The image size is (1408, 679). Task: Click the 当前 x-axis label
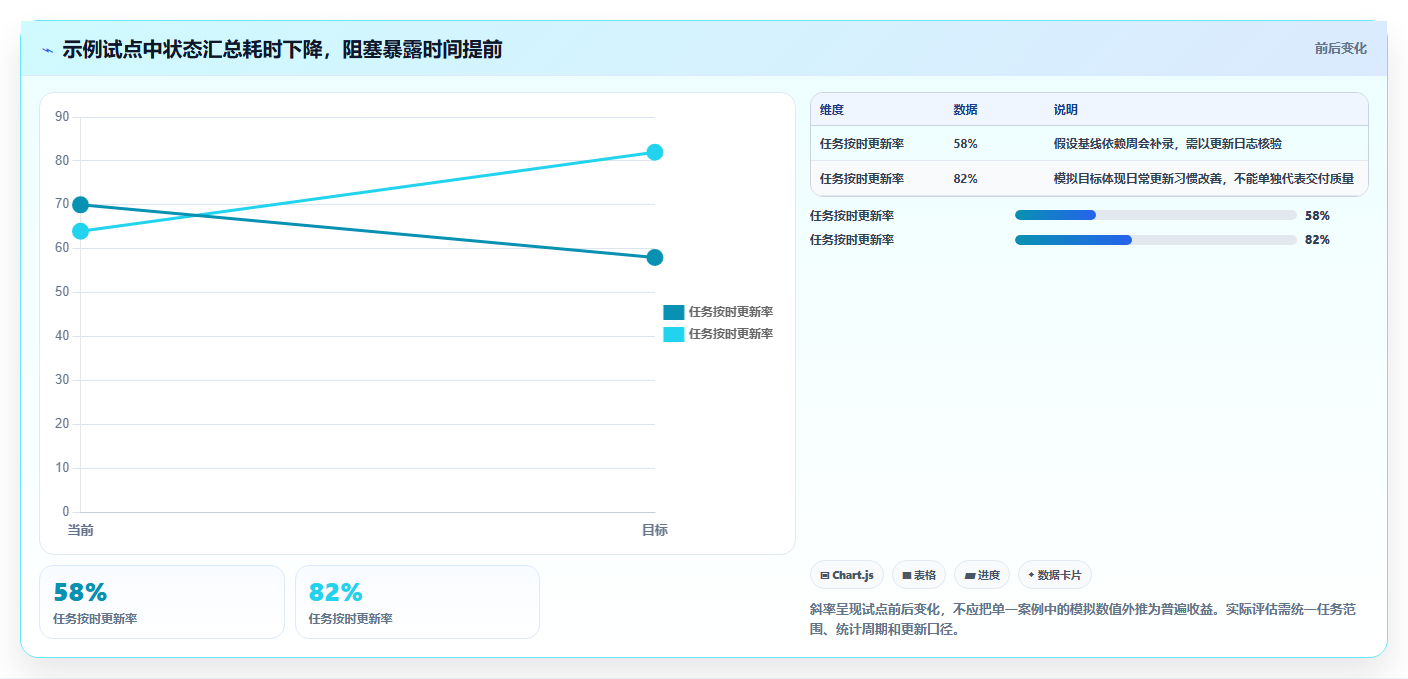81,530
